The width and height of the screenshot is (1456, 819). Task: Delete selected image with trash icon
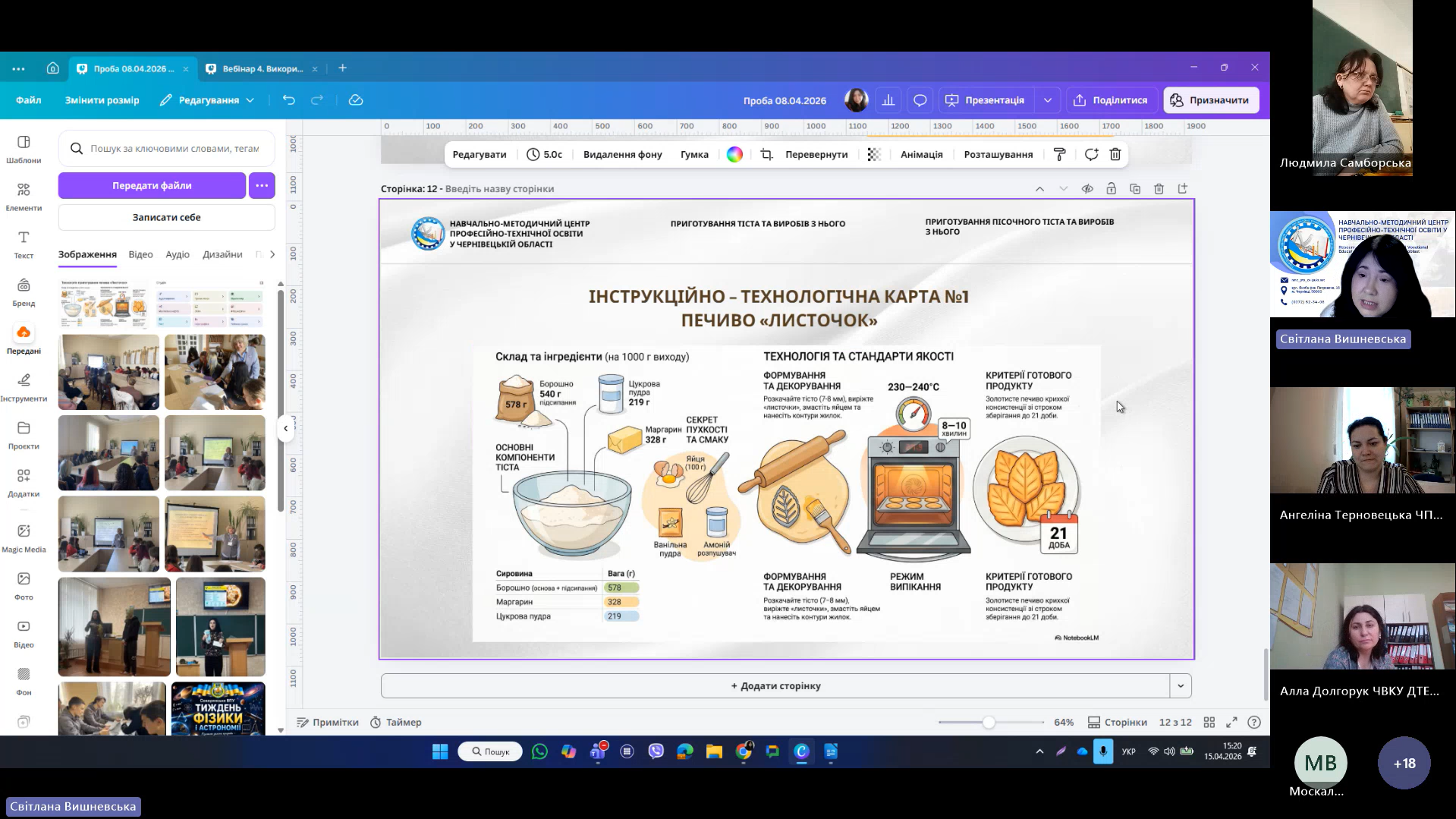[1115, 155]
